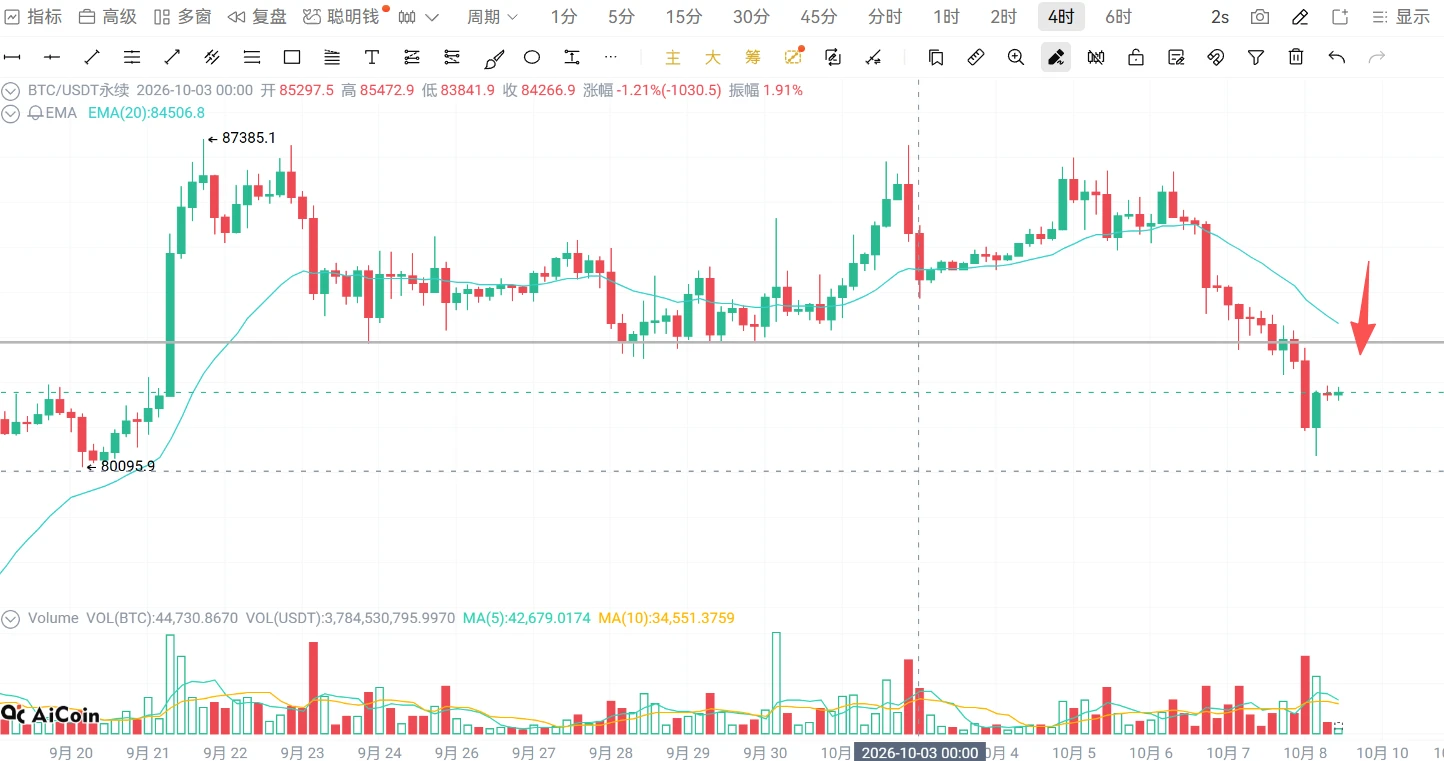Switch to the 15分 timeframe
1444x761 pixels.
(684, 17)
